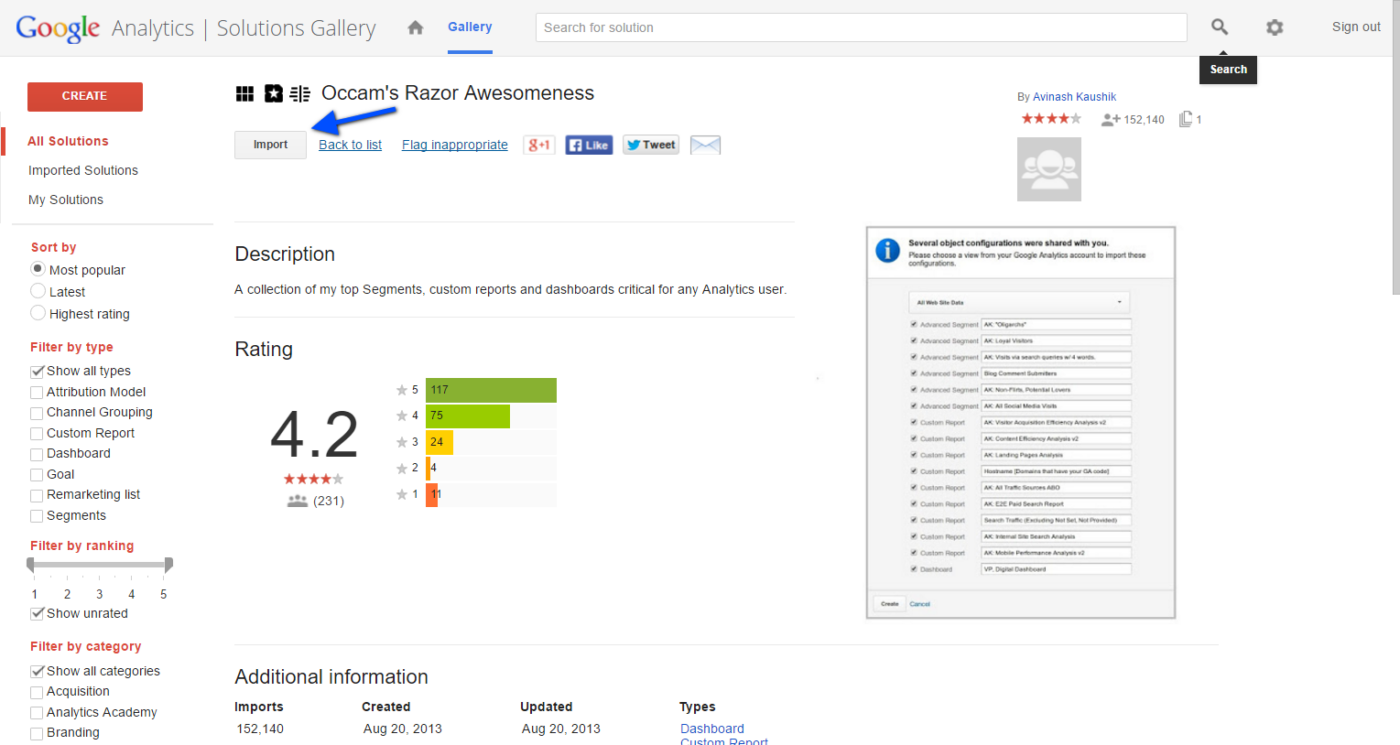The width and height of the screenshot is (1400, 745).
Task: Open the solution preview screenshot
Action: click(1021, 422)
